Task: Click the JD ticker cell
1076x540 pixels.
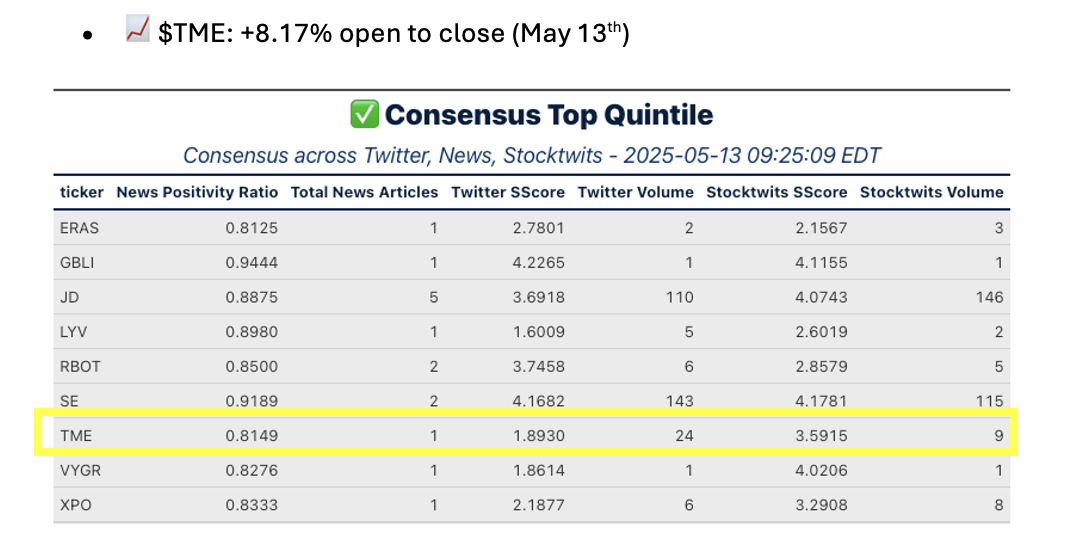Action: 70,297
